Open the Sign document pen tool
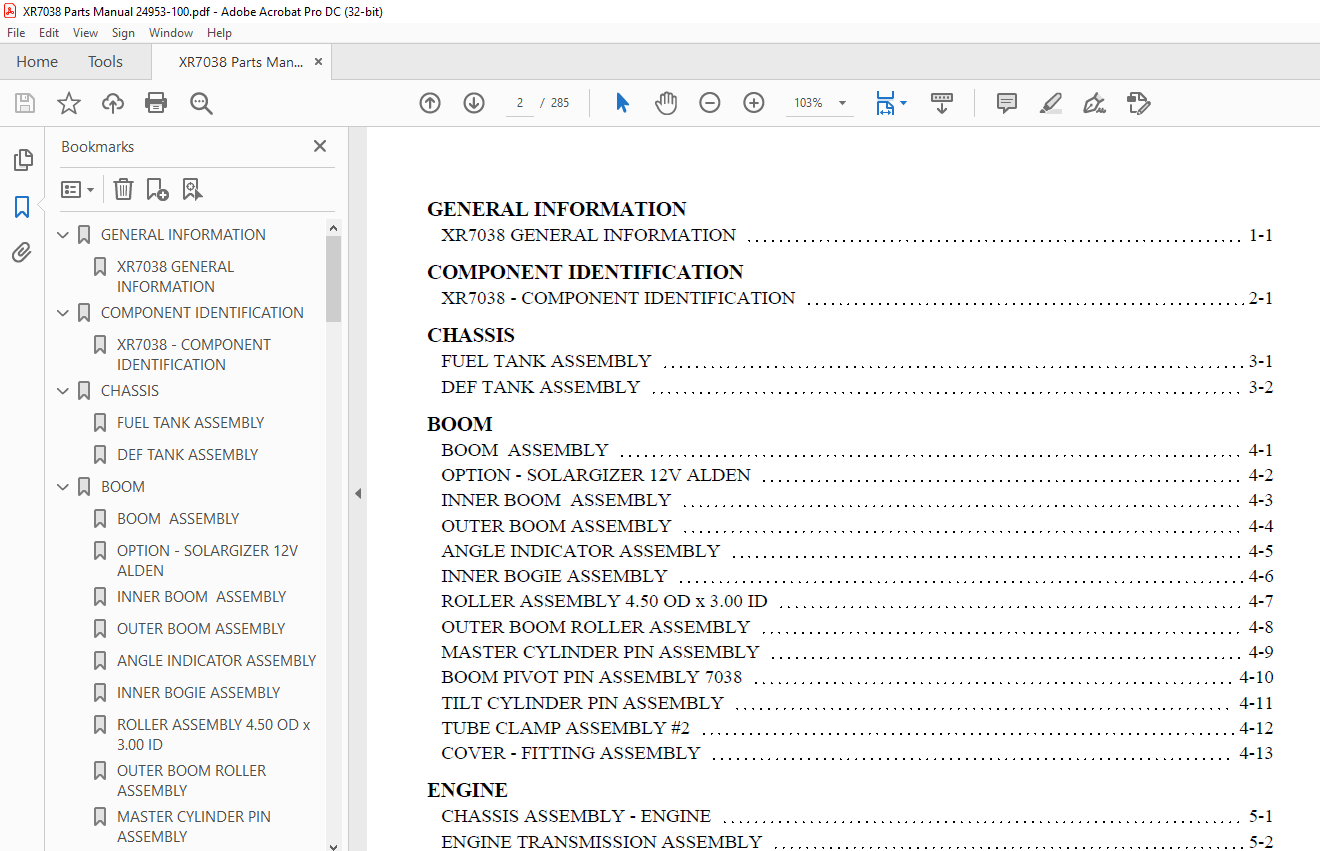The image size is (1320, 851). (1095, 103)
